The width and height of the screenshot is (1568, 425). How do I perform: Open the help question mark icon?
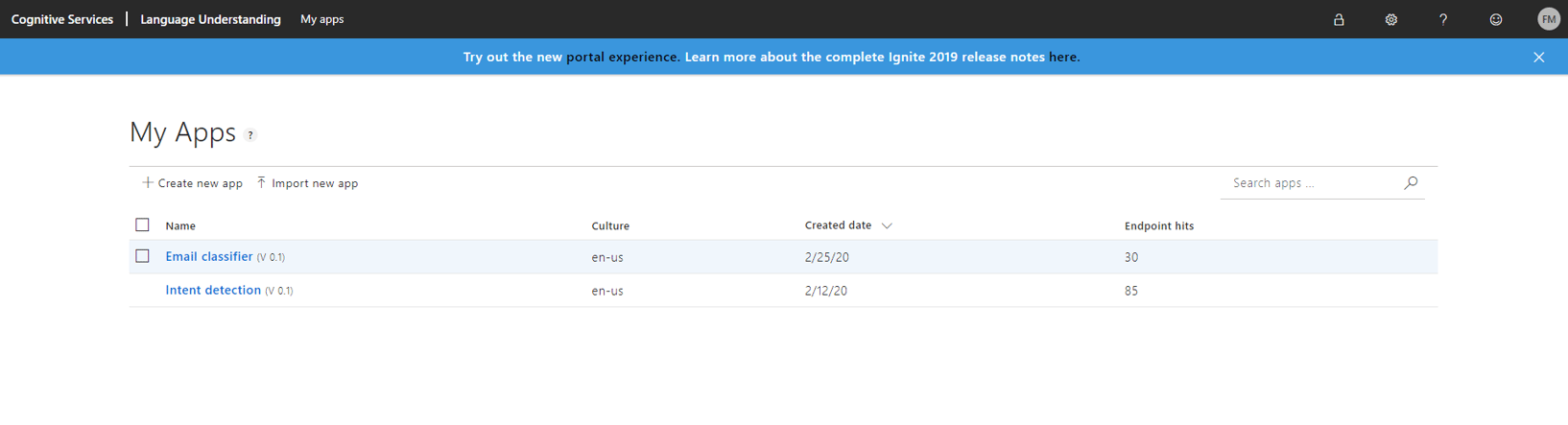tap(1443, 19)
